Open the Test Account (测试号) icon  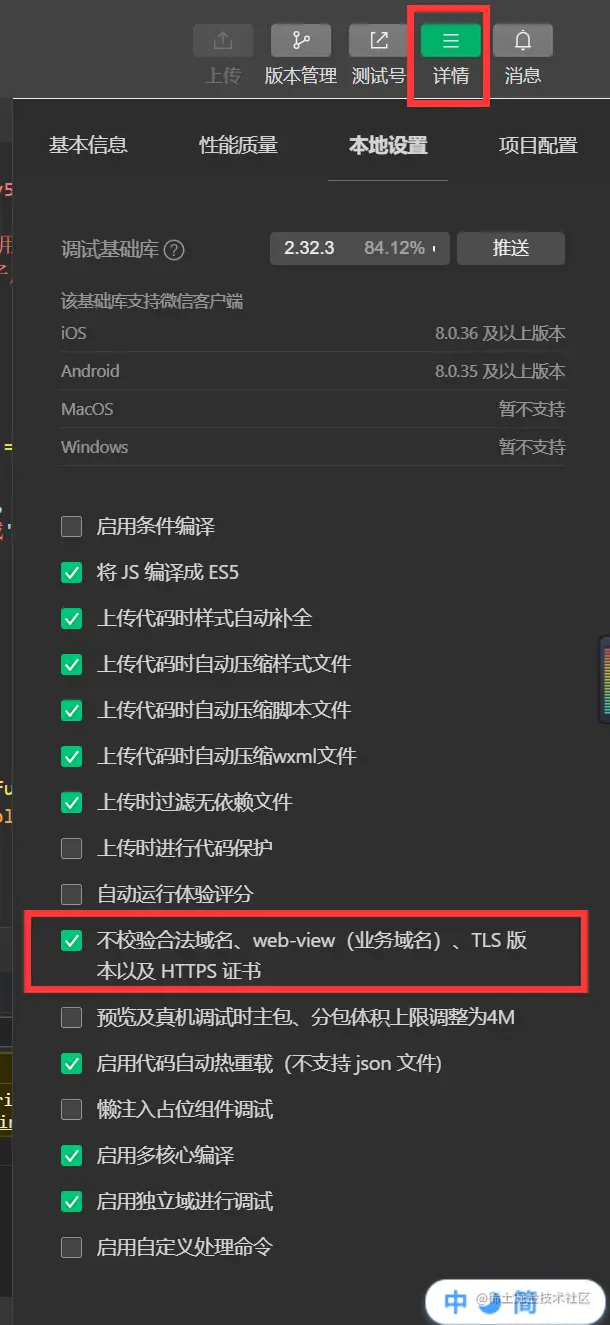(x=379, y=41)
